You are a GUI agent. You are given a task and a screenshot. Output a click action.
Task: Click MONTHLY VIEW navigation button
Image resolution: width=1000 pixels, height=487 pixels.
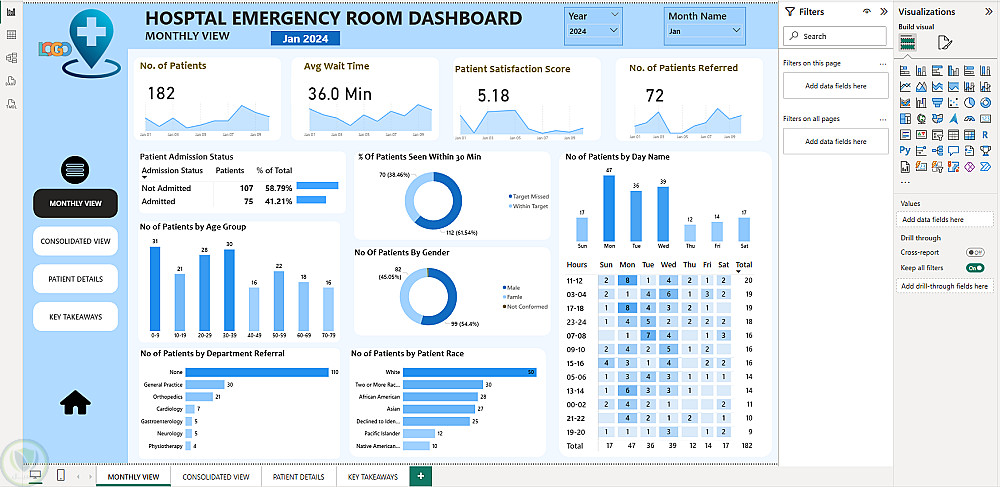pos(75,203)
